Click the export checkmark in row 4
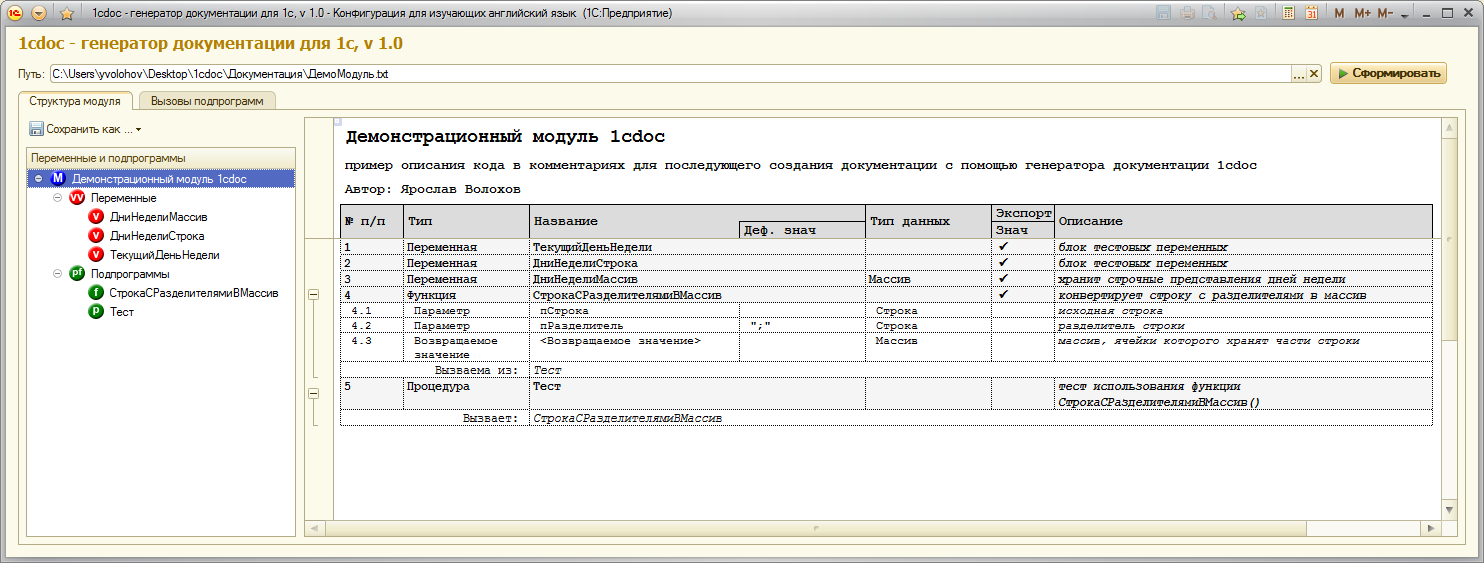The height and width of the screenshot is (563, 1484). [x=1004, y=295]
